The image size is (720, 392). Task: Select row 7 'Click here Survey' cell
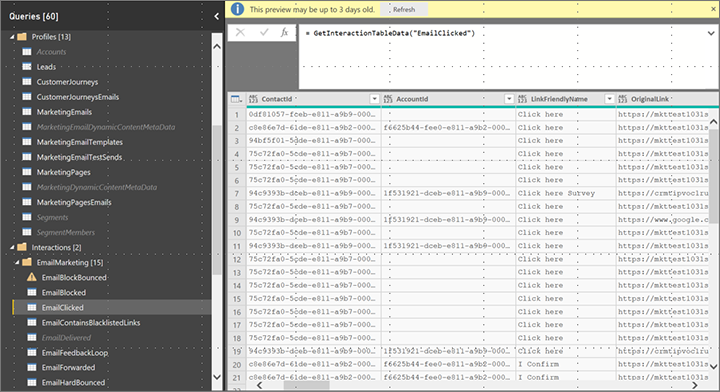tap(566, 193)
